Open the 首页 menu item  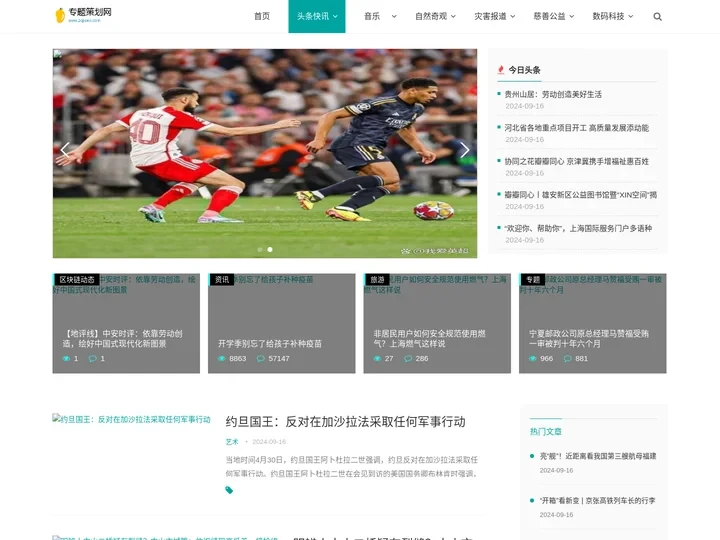(x=262, y=17)
